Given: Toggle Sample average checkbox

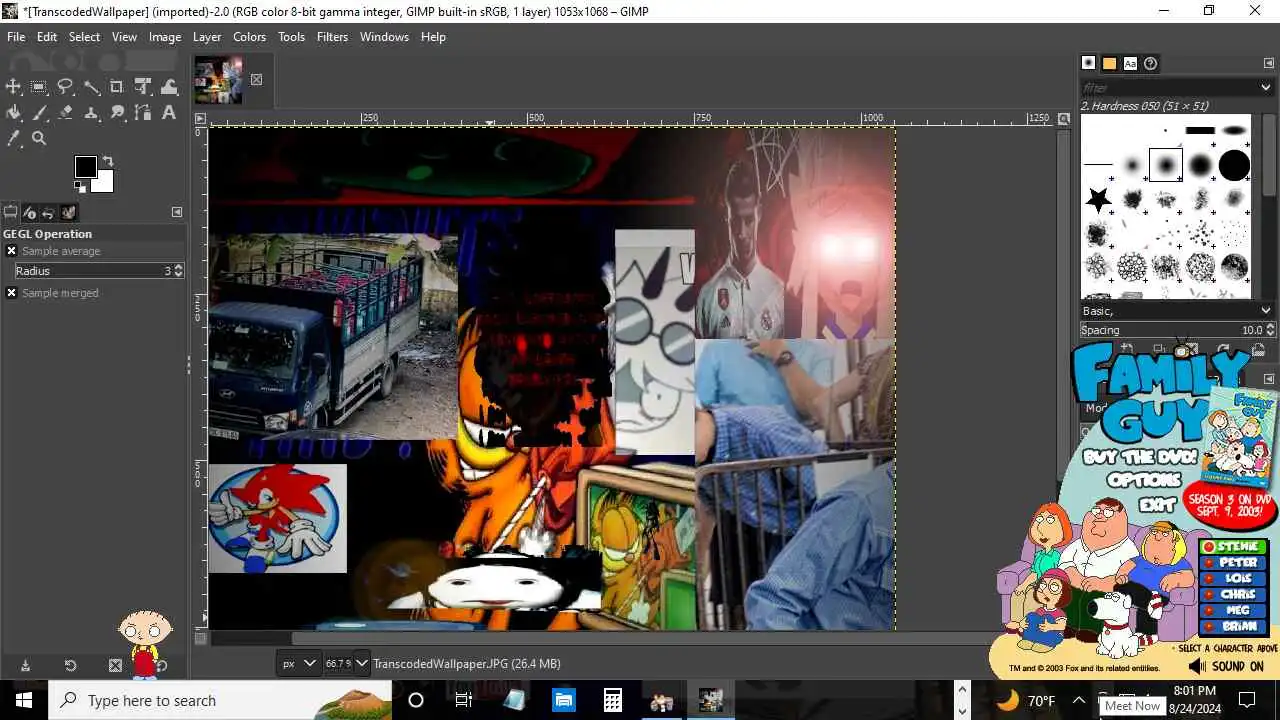Looking at the screenshot, I should tap(11, 251).
